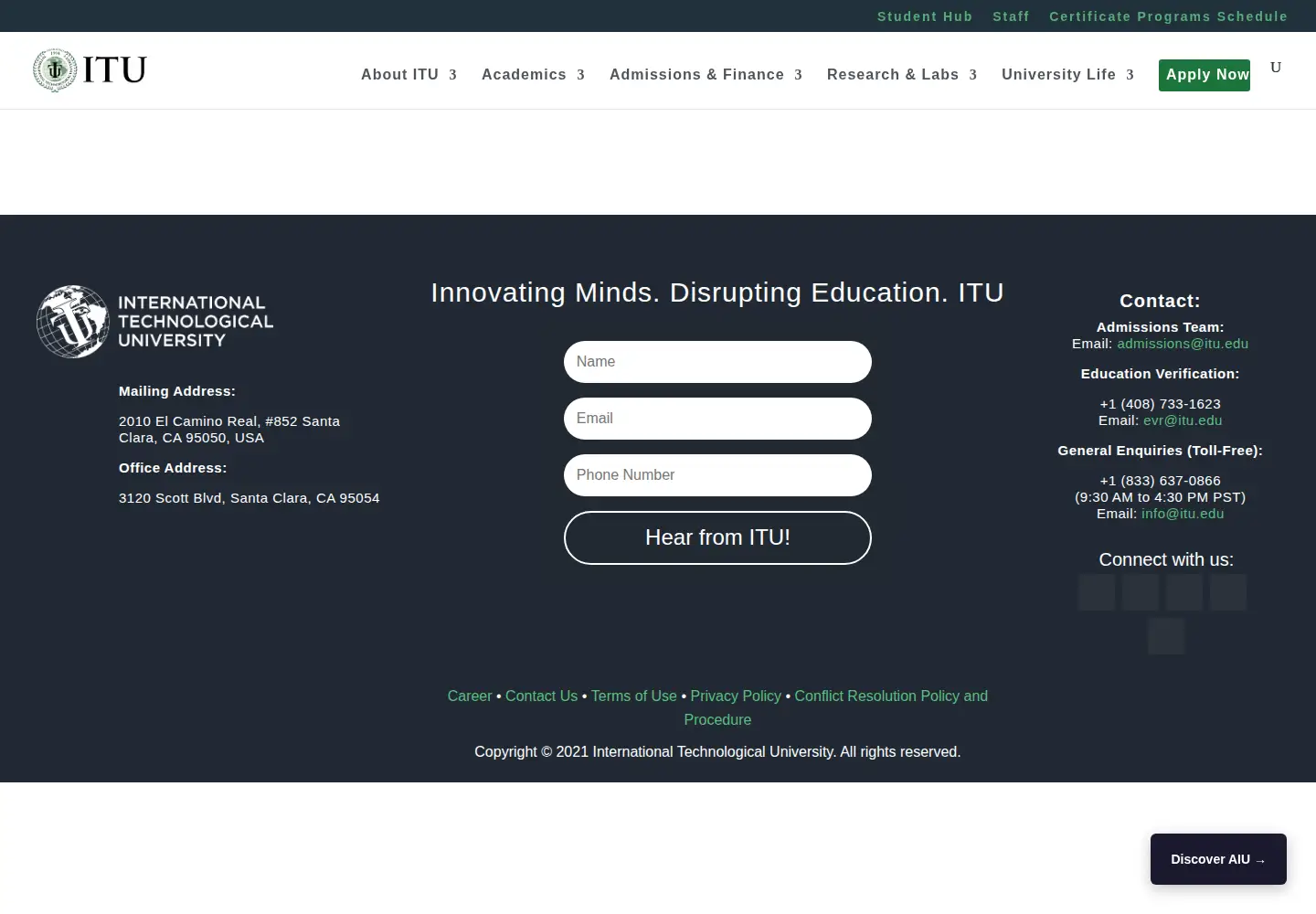Click the evr@itu.edu email link
1316x914 pixels.
1183,420
